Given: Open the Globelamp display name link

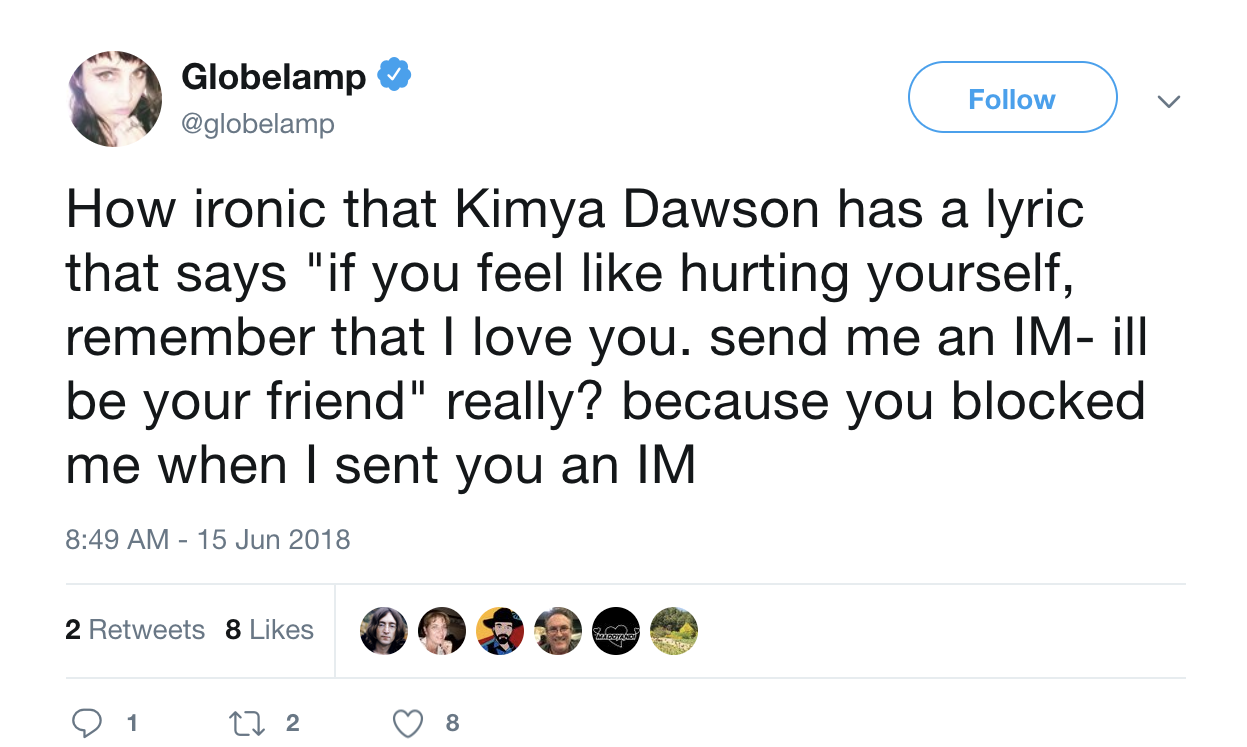Looking at the screenshot, I should coord(274,77).
